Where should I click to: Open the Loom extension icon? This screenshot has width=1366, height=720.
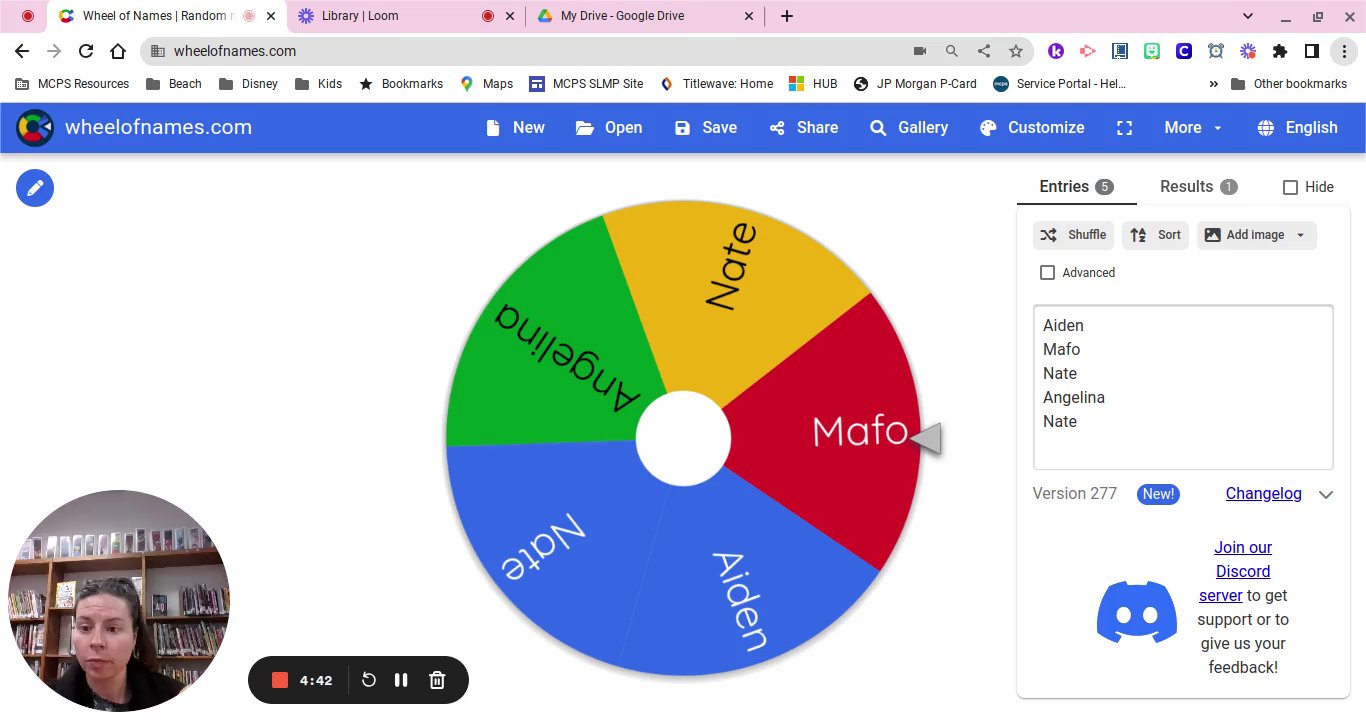click(1248, 51)
